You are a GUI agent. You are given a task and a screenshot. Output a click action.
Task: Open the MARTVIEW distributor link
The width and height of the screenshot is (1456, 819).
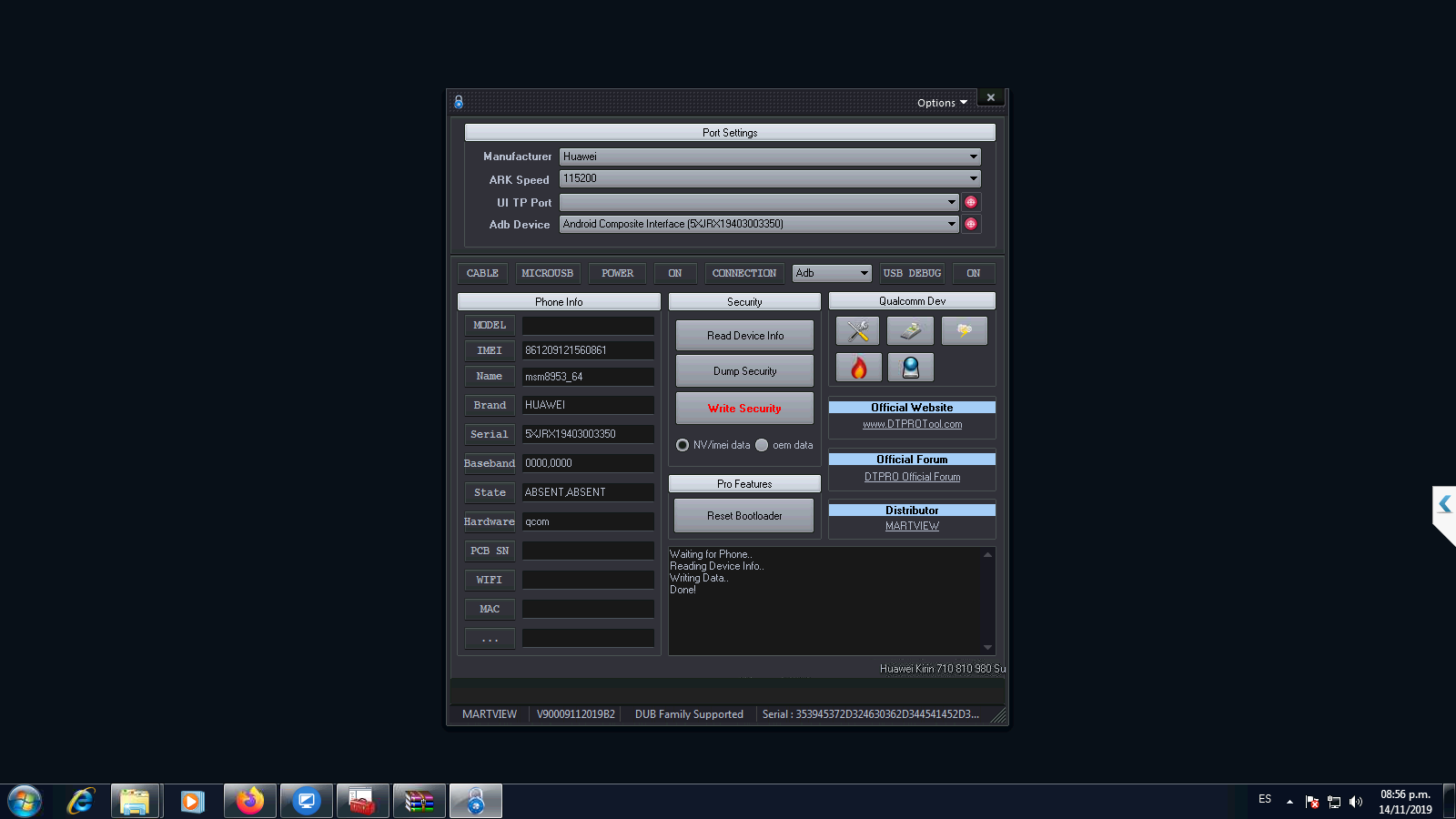click(x=912, y=526)
